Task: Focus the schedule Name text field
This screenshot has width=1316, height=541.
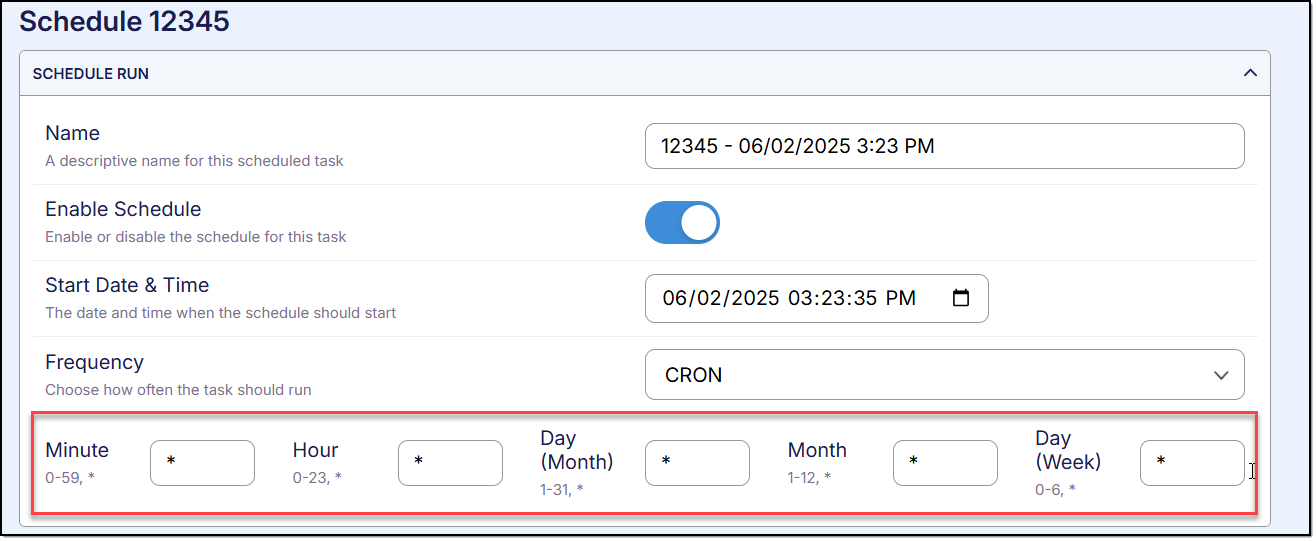Action: [x=944, y=146]
